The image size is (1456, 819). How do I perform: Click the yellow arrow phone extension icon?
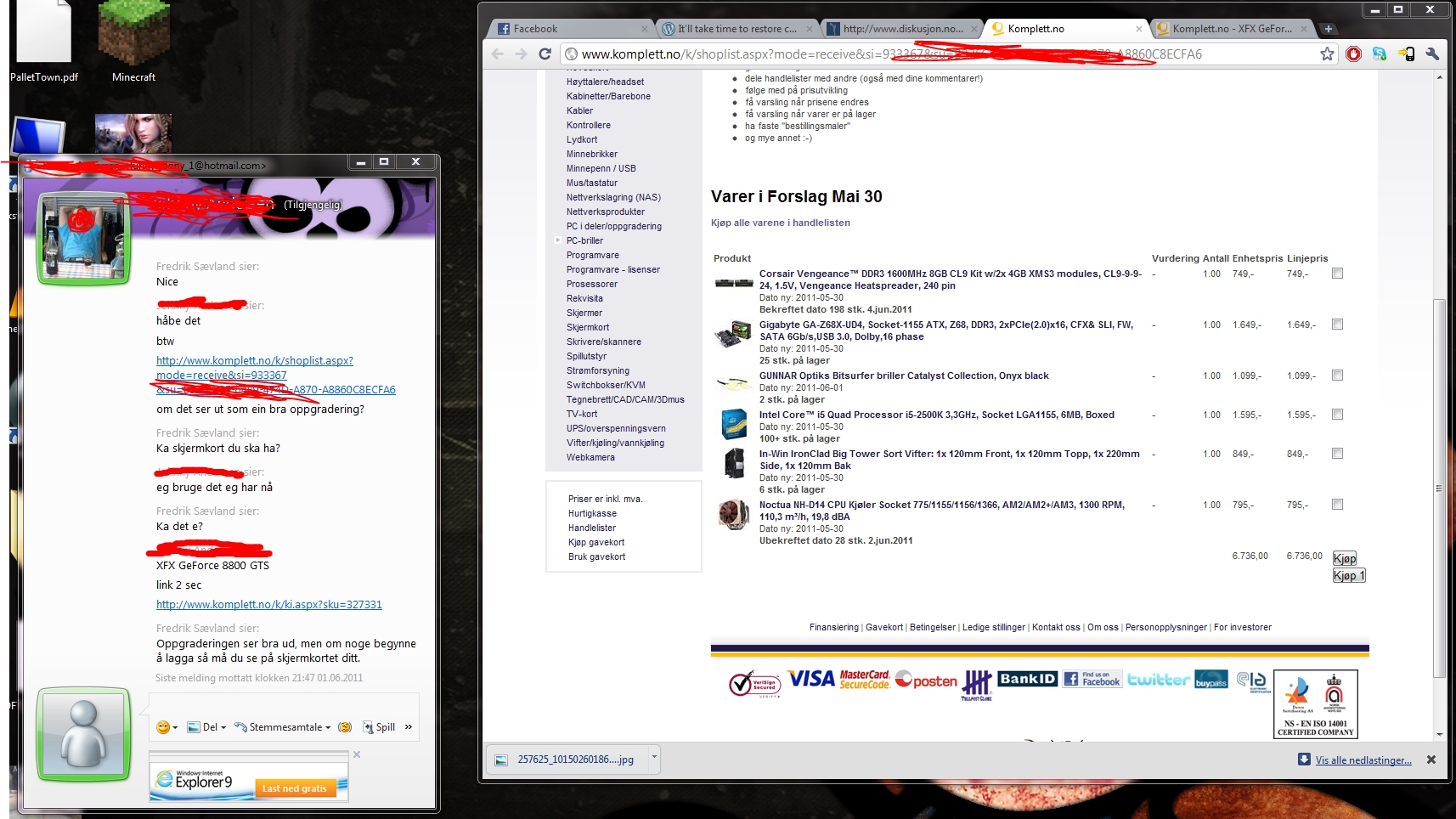coord(1406,54)
